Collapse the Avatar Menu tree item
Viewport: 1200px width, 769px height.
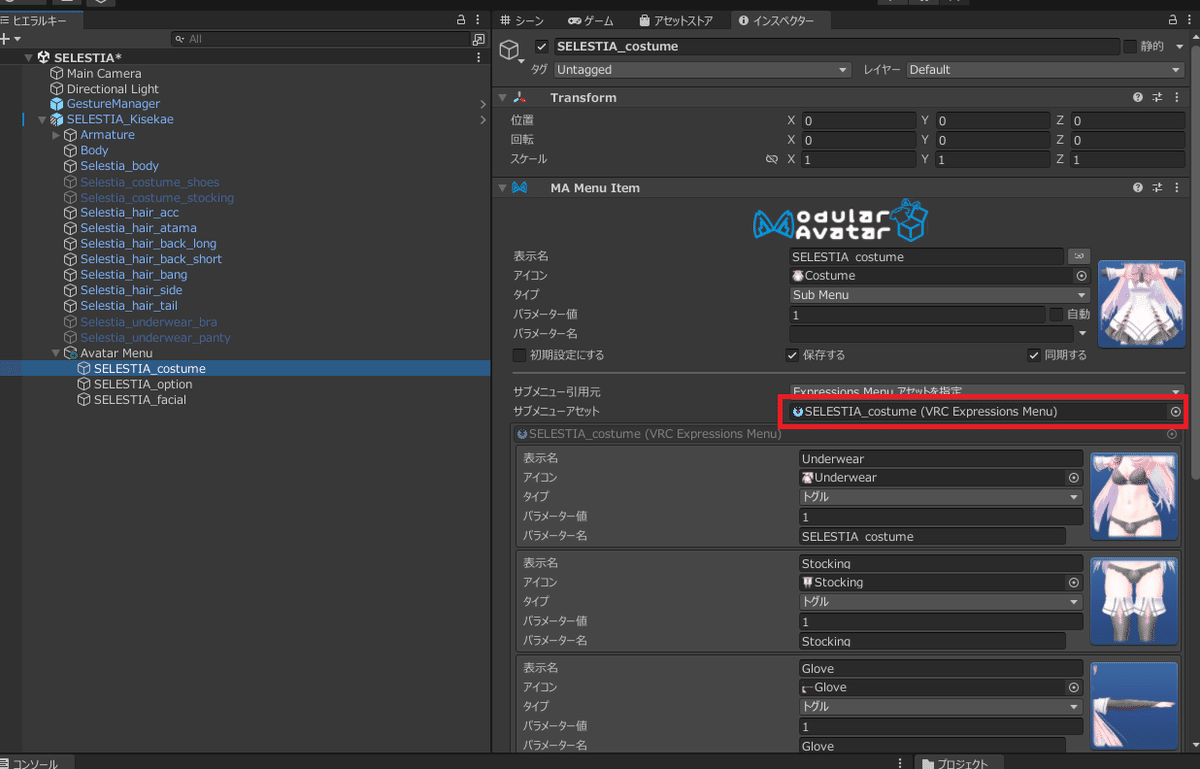pyautogui.click(x=57, y=352)
